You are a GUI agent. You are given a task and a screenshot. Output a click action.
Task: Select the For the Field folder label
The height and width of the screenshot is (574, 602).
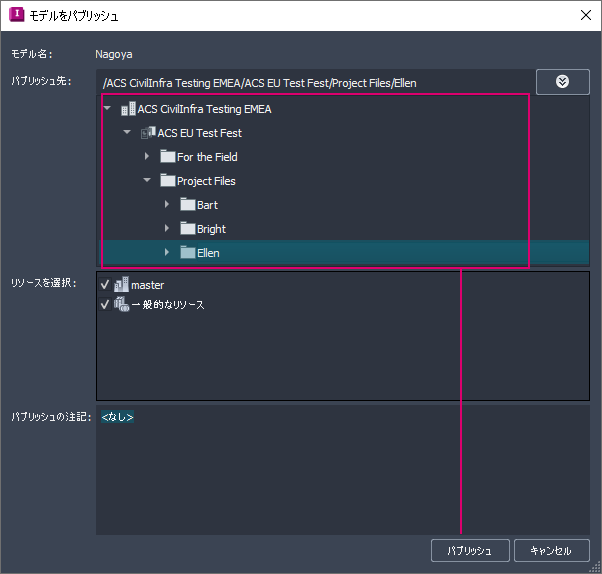tap(207, 157)
